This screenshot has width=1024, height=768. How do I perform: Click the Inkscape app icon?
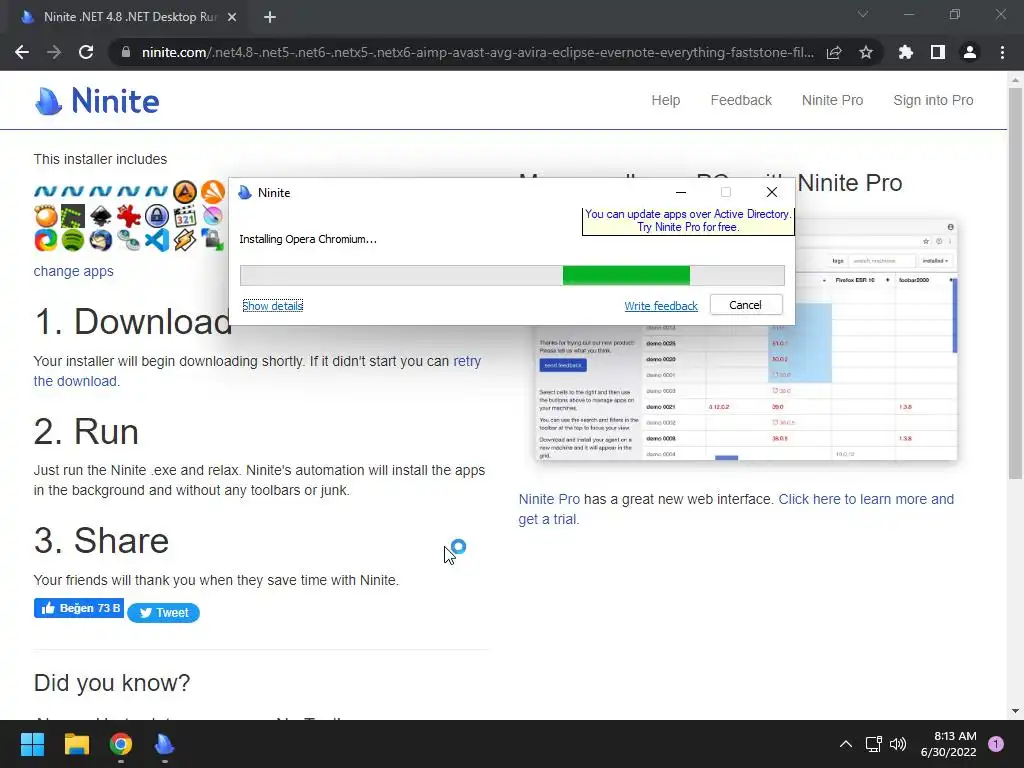click(x=101, y=216)
